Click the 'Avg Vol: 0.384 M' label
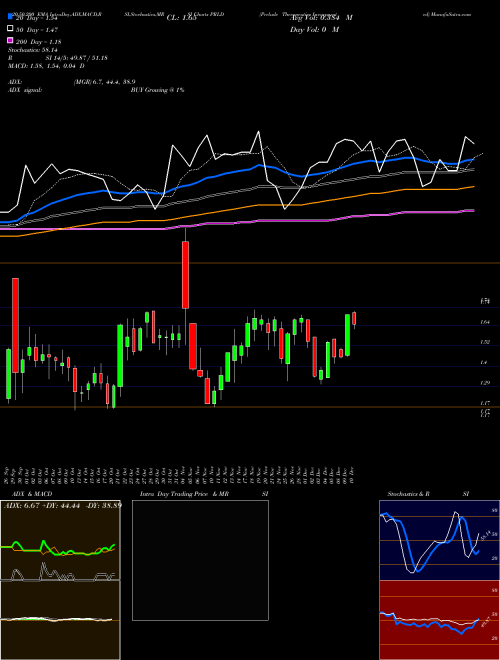 [x=321, y=18]
